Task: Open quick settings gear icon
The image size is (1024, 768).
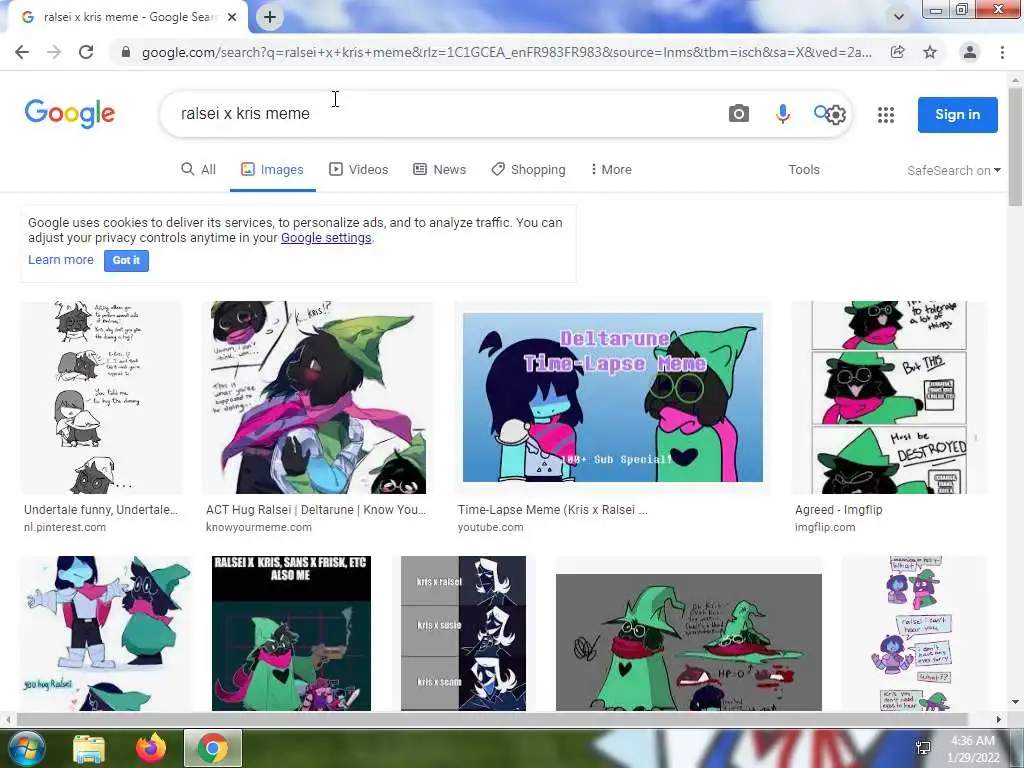Action: coord(837,116)
